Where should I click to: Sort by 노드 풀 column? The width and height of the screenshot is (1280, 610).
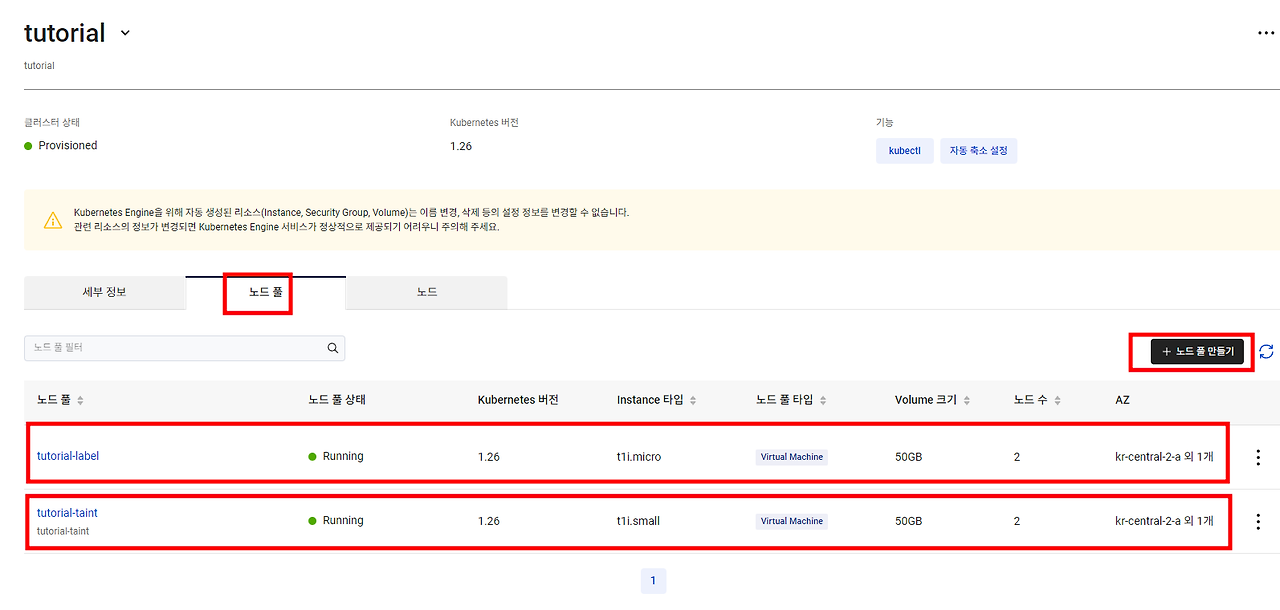(80, 400)
